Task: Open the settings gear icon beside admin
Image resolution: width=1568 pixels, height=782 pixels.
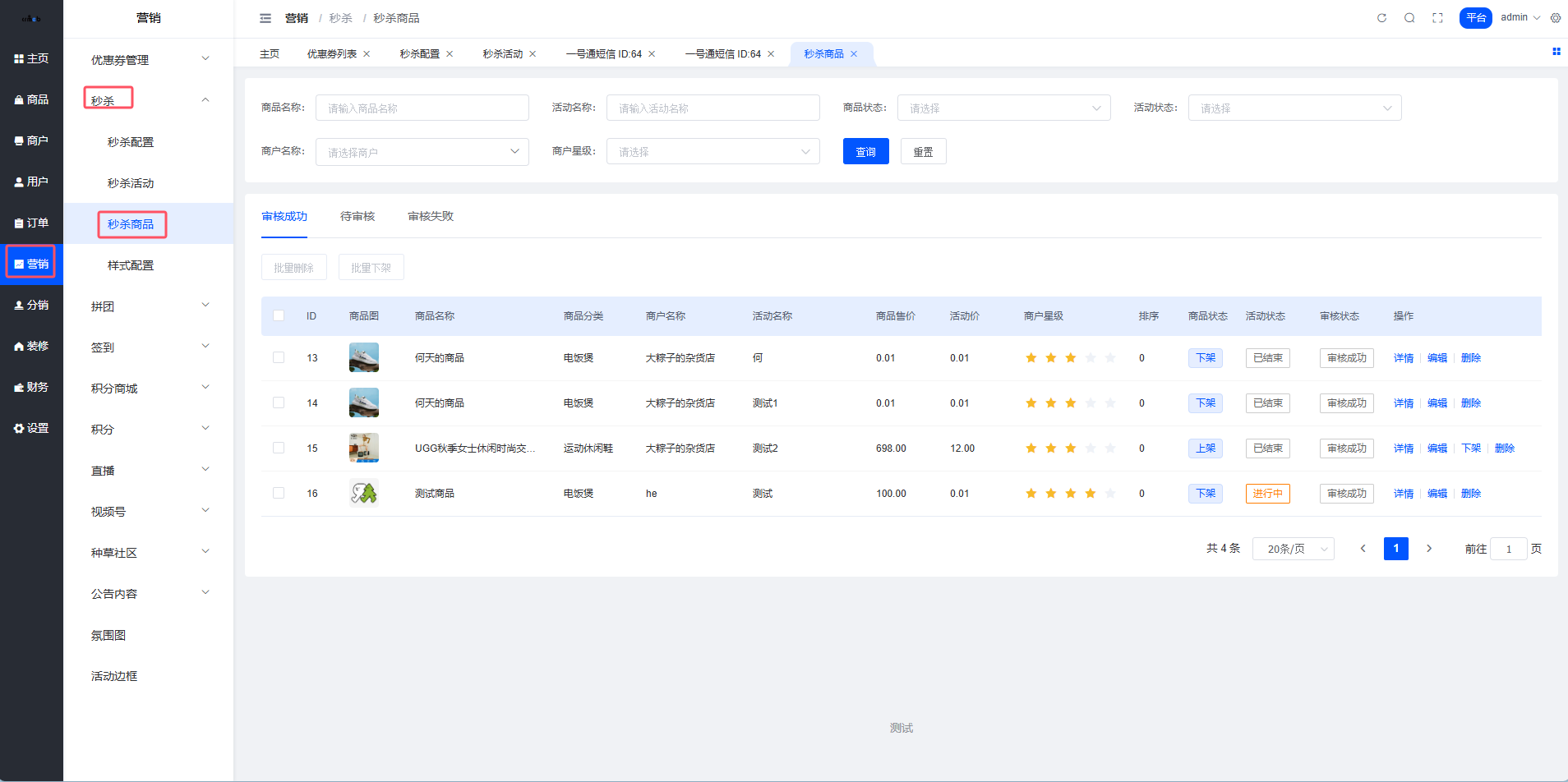Action: tap(1556, 18)
